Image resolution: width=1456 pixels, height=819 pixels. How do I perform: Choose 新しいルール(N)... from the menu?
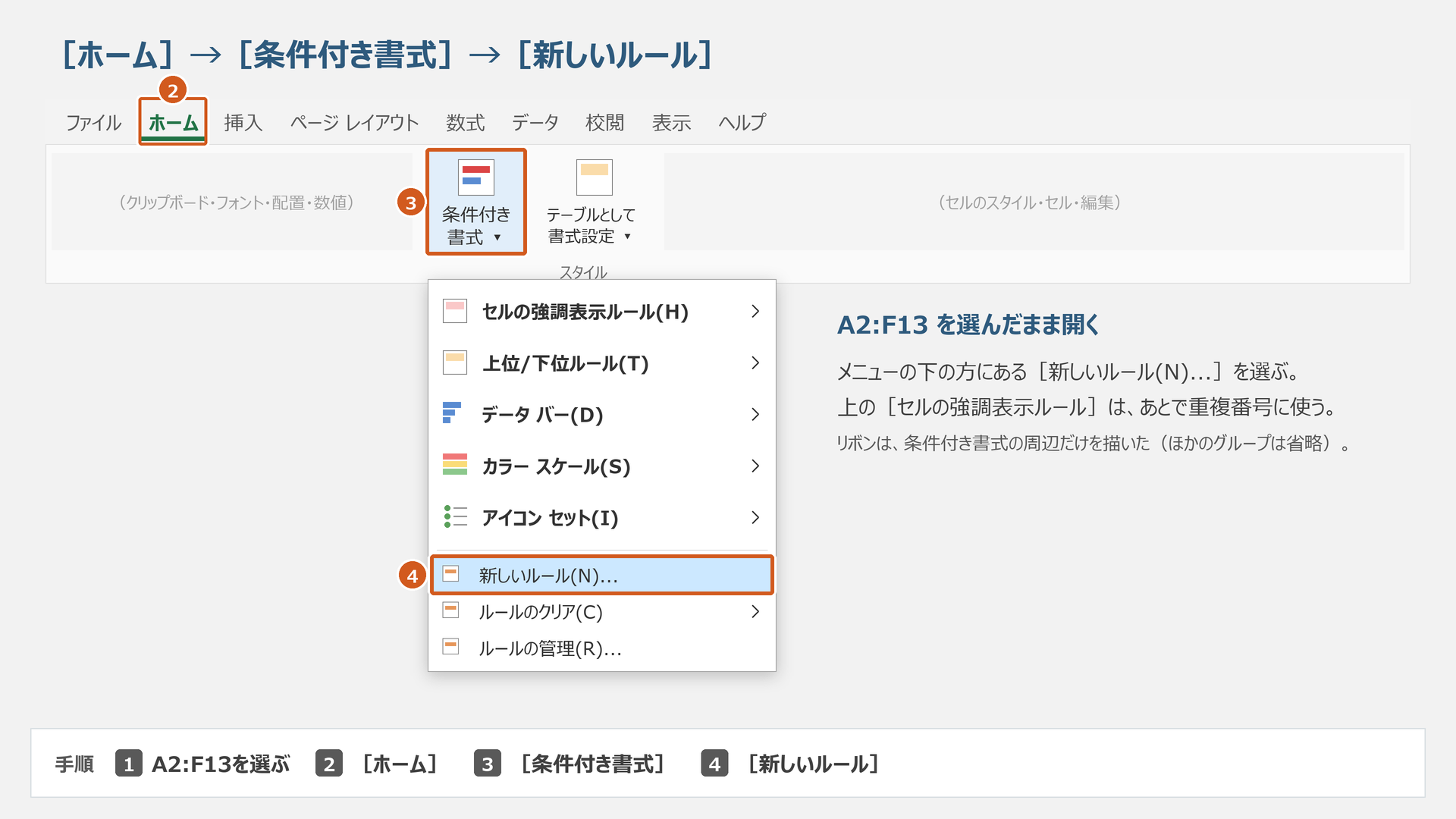602,576
